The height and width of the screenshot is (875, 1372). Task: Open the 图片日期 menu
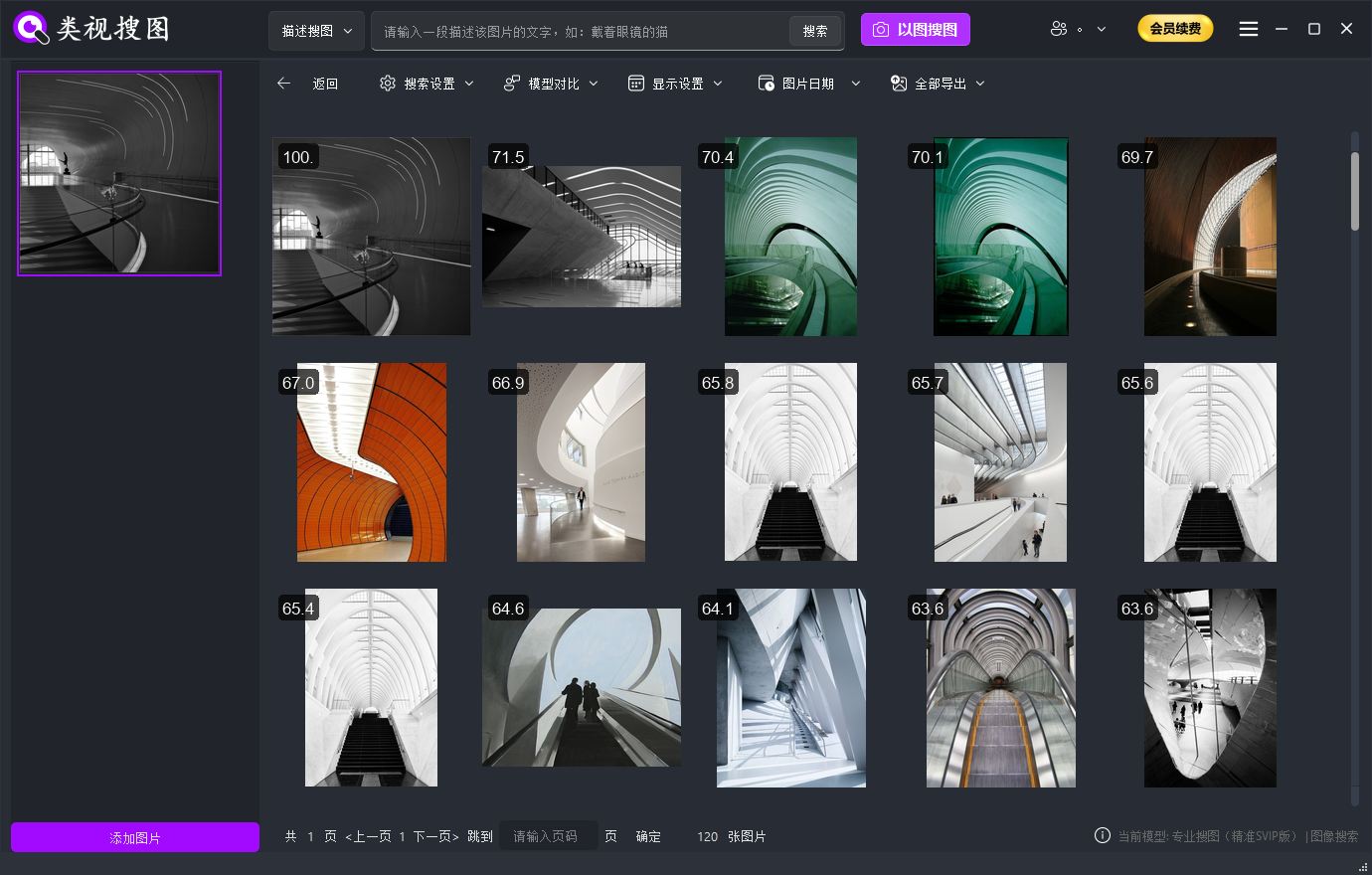808,84
